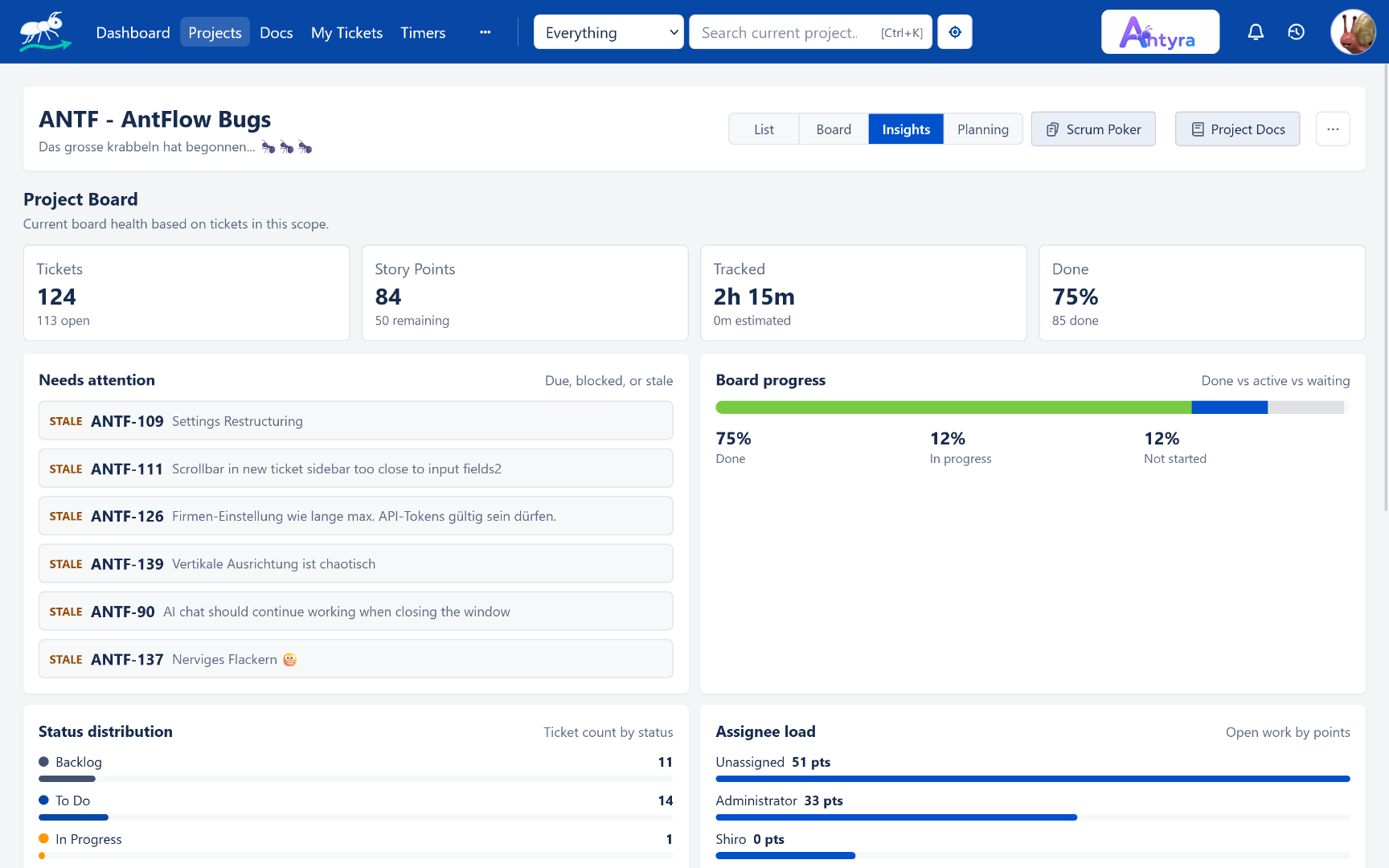Open Docs in the top navigation

[276, 32]
